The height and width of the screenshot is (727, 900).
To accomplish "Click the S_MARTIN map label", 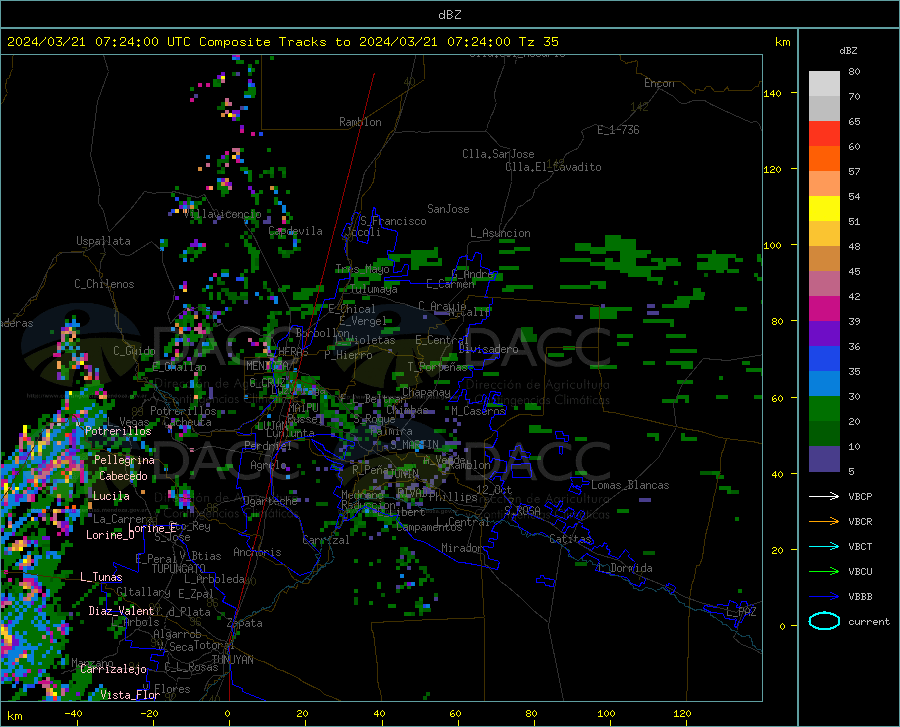I will 414,444.
